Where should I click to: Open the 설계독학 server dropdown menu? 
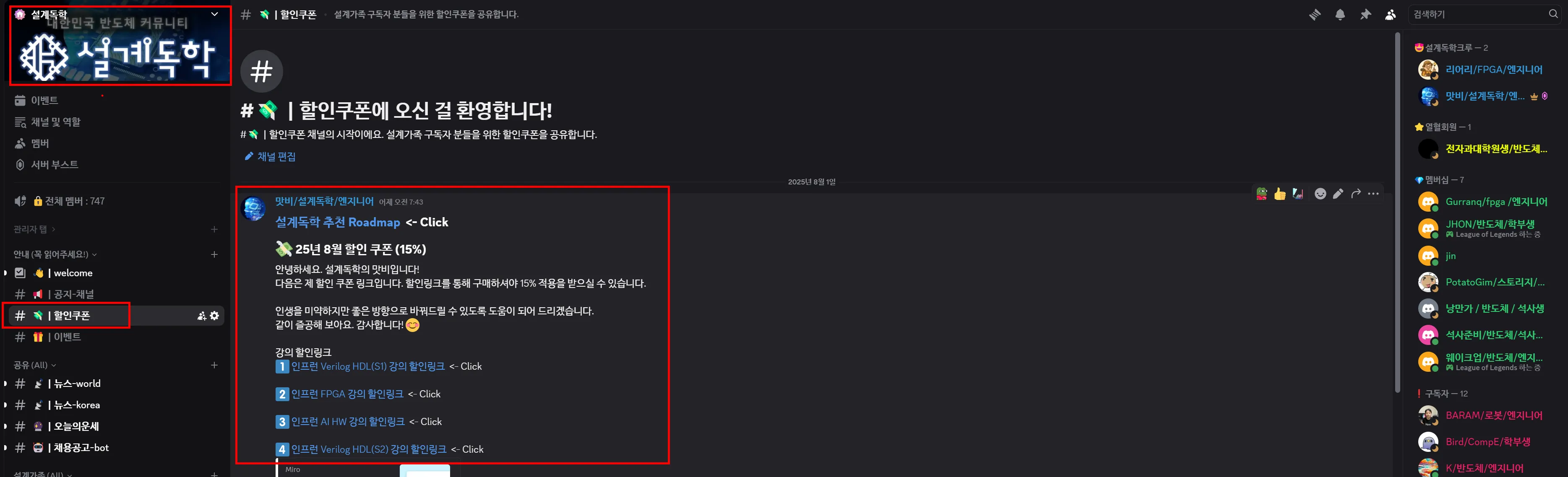(214, 14)
